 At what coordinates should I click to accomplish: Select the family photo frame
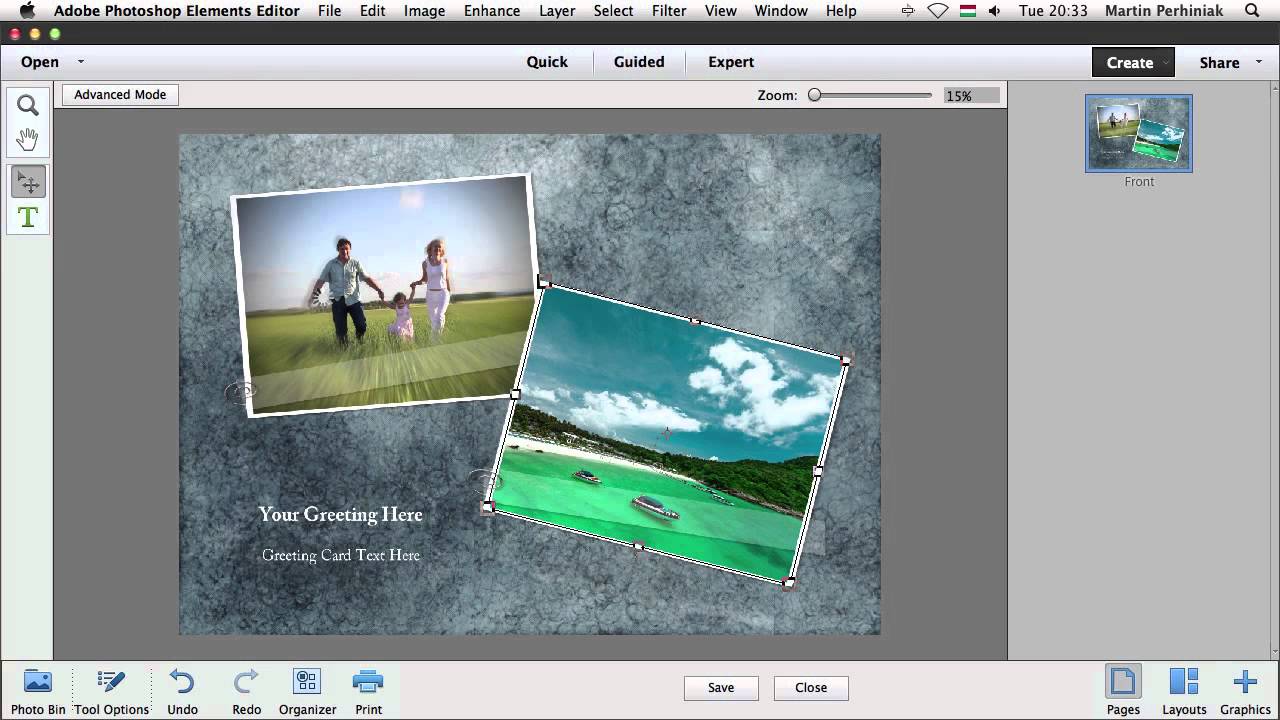(x=385, y=295)
